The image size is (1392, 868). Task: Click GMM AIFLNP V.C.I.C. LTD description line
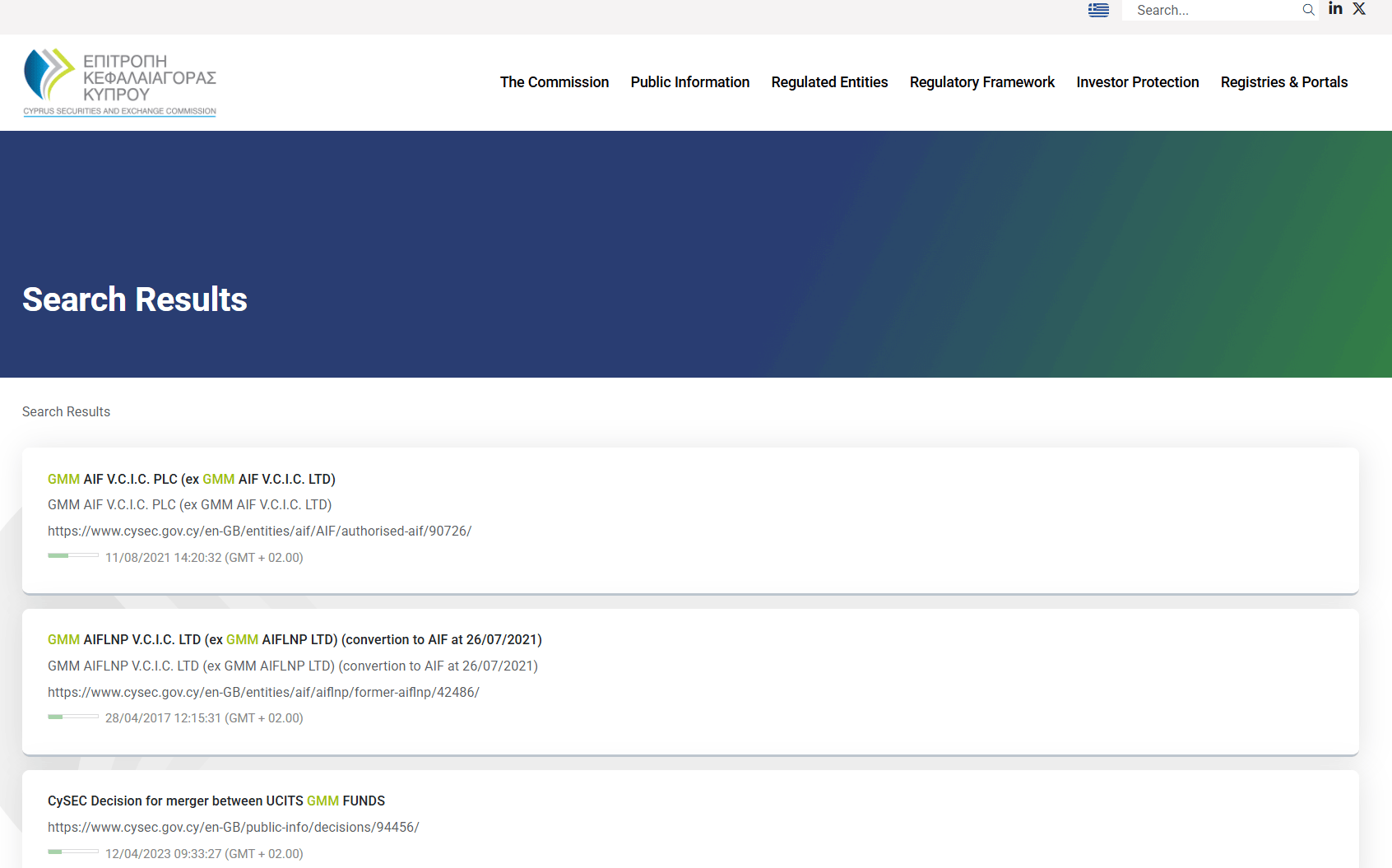click(x=293, y=666)
